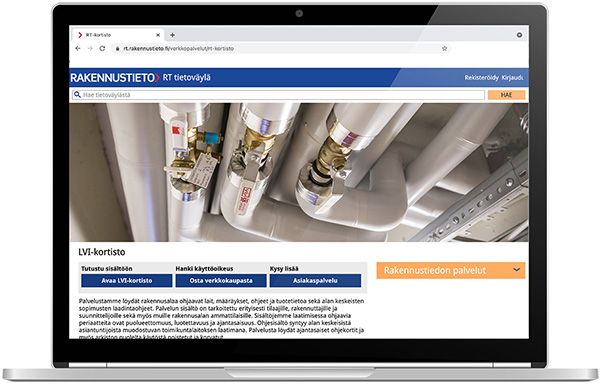Click the Avaa LVI-kortisto button

pos(127,280)
